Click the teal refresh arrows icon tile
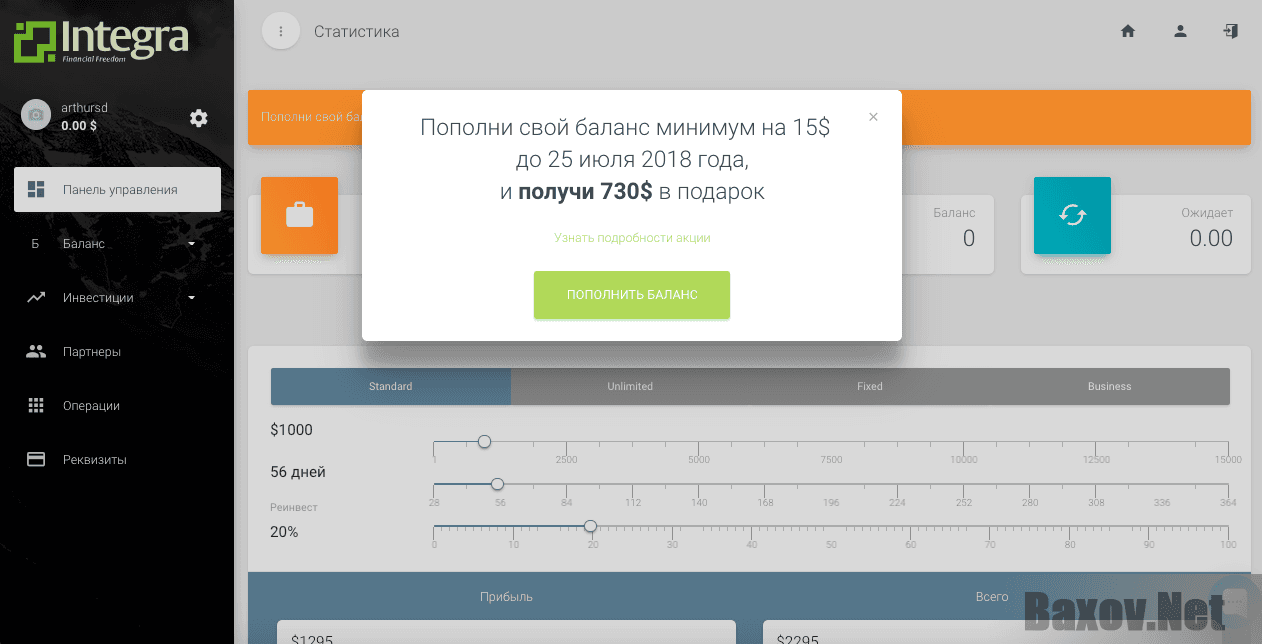The height and width of the screenshot is (644, 1262). point(1072,215)
